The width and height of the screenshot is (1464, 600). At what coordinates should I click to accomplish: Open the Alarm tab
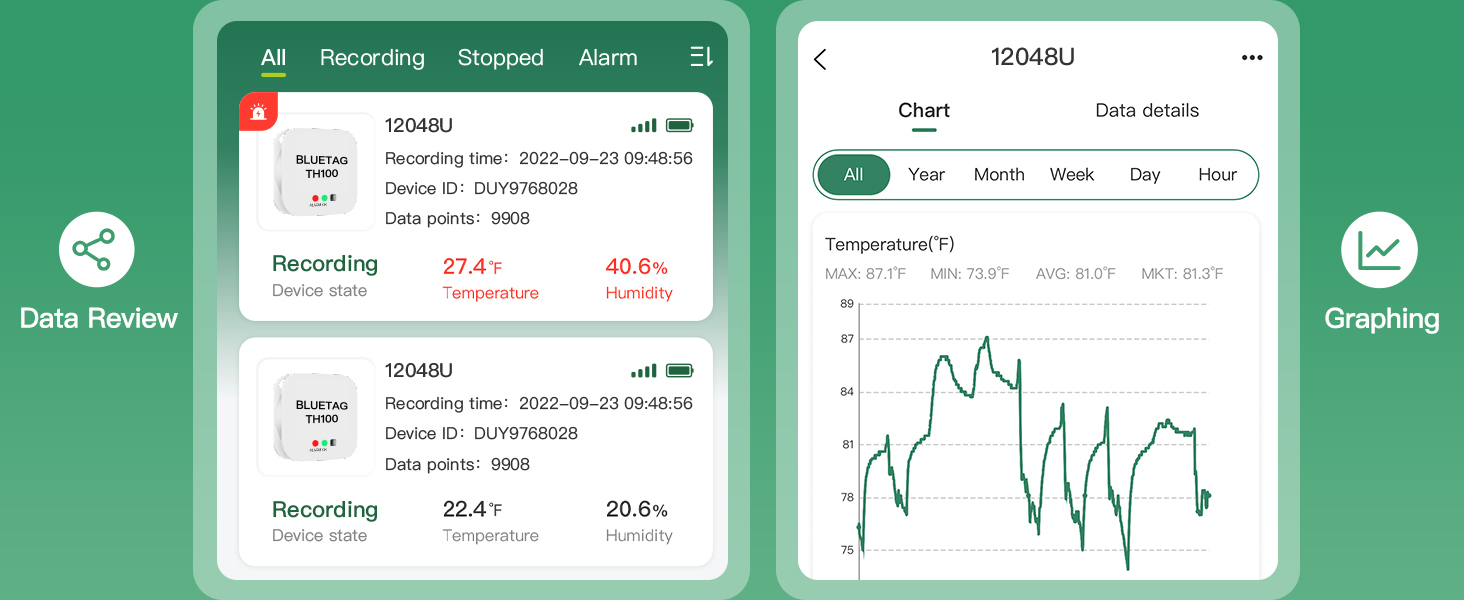point(608,58)
